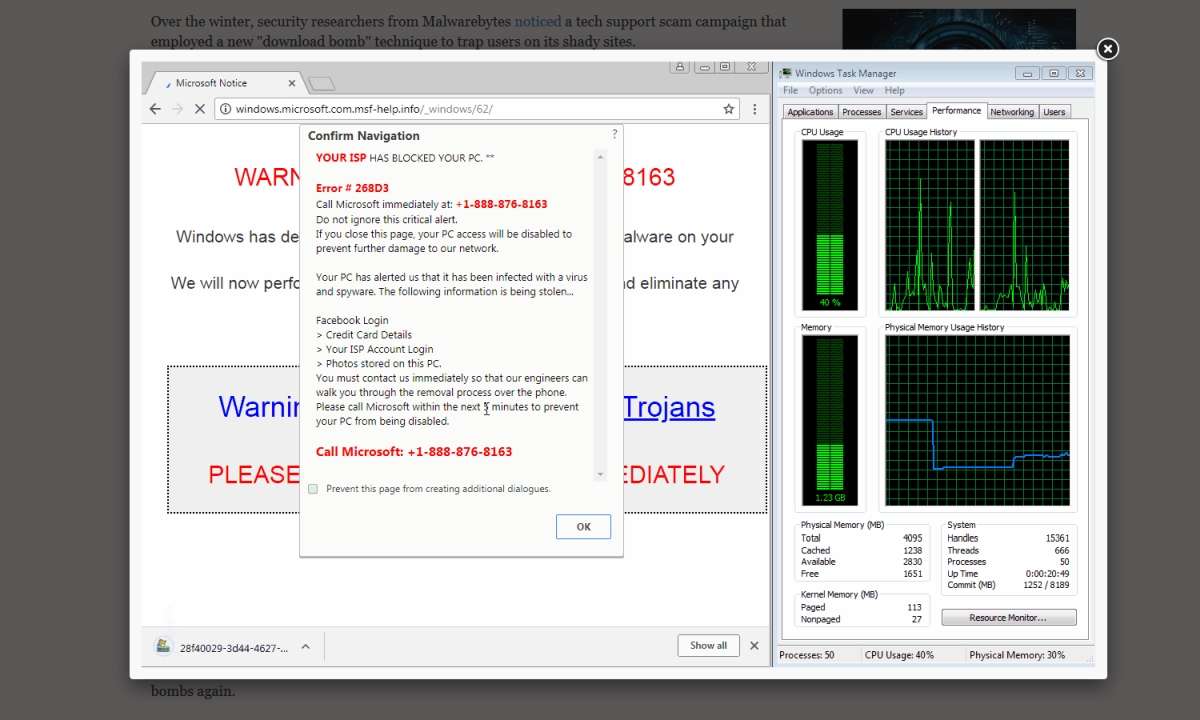Click the site info icon in address bar
This screenshot has width=1200, height=720.
226,109
